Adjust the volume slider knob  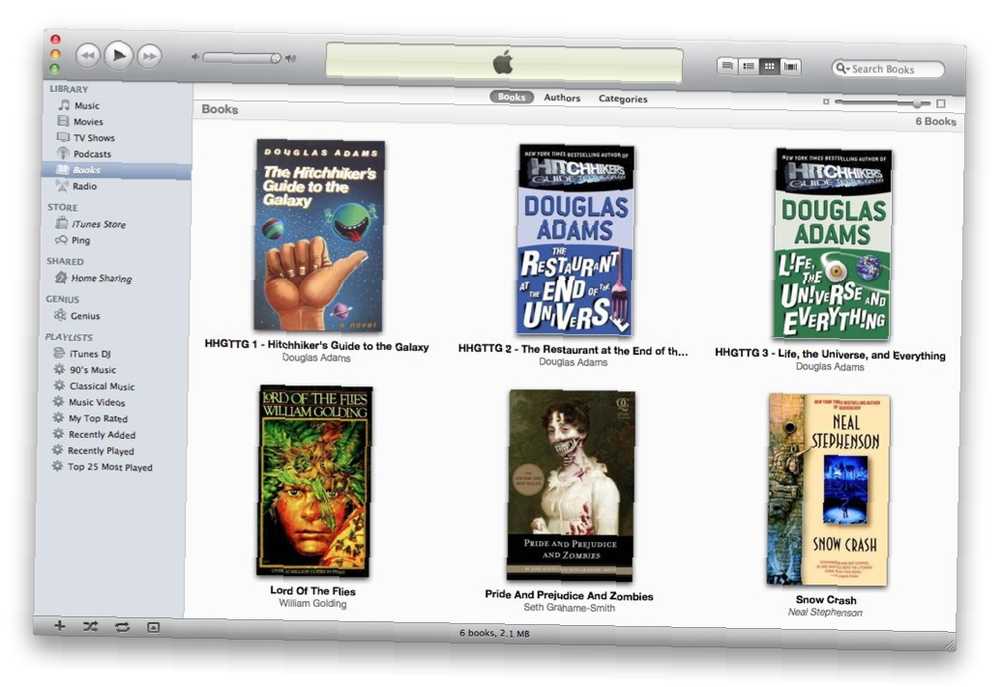click(276, 58)
